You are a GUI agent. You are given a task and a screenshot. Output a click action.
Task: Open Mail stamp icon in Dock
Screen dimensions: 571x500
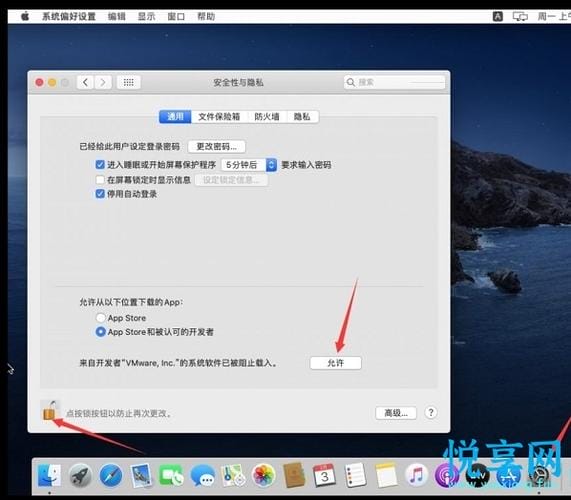point(141,475)
